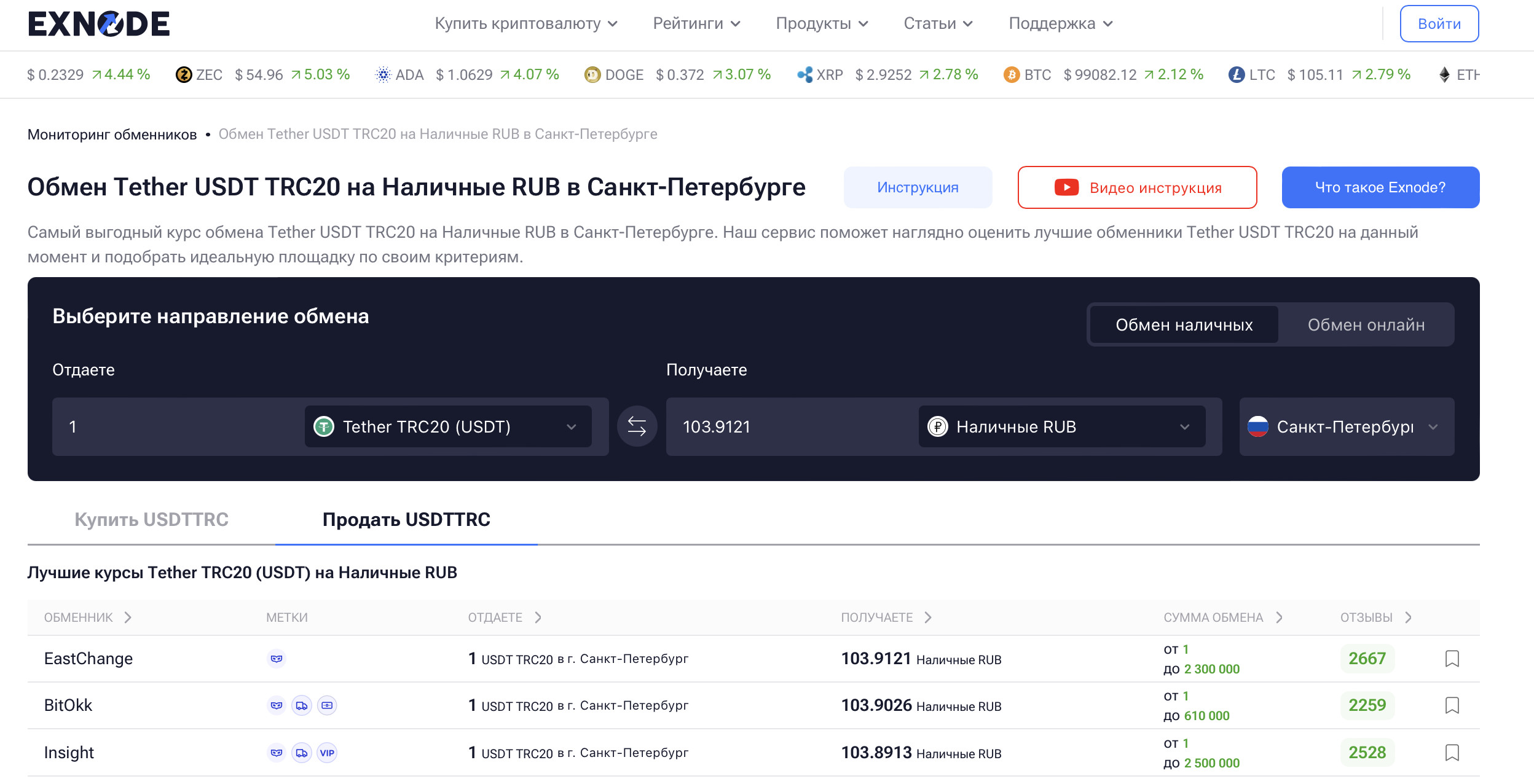Select Обмен наличных mode

1184,324
